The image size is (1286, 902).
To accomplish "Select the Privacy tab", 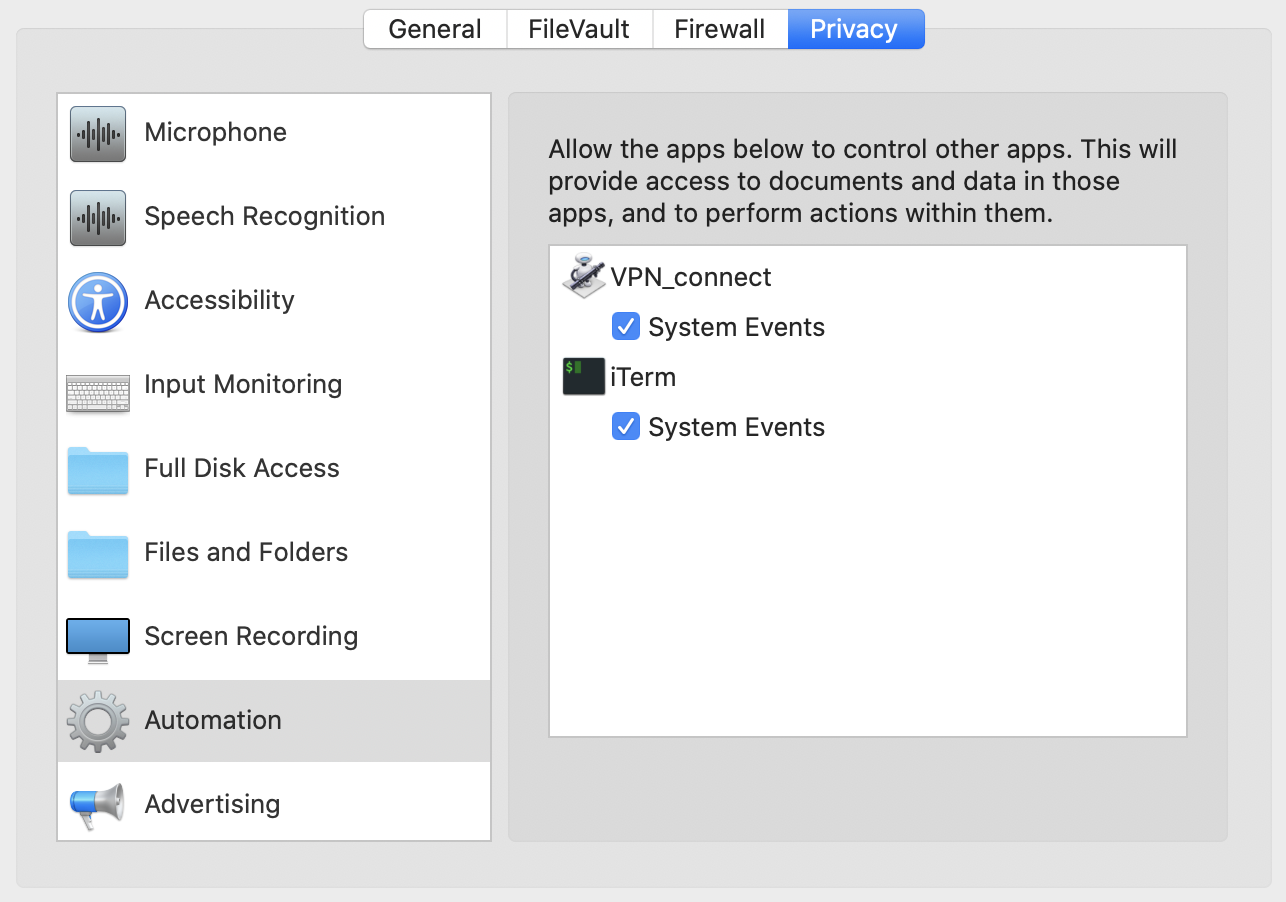I will (x=855, y=29).
